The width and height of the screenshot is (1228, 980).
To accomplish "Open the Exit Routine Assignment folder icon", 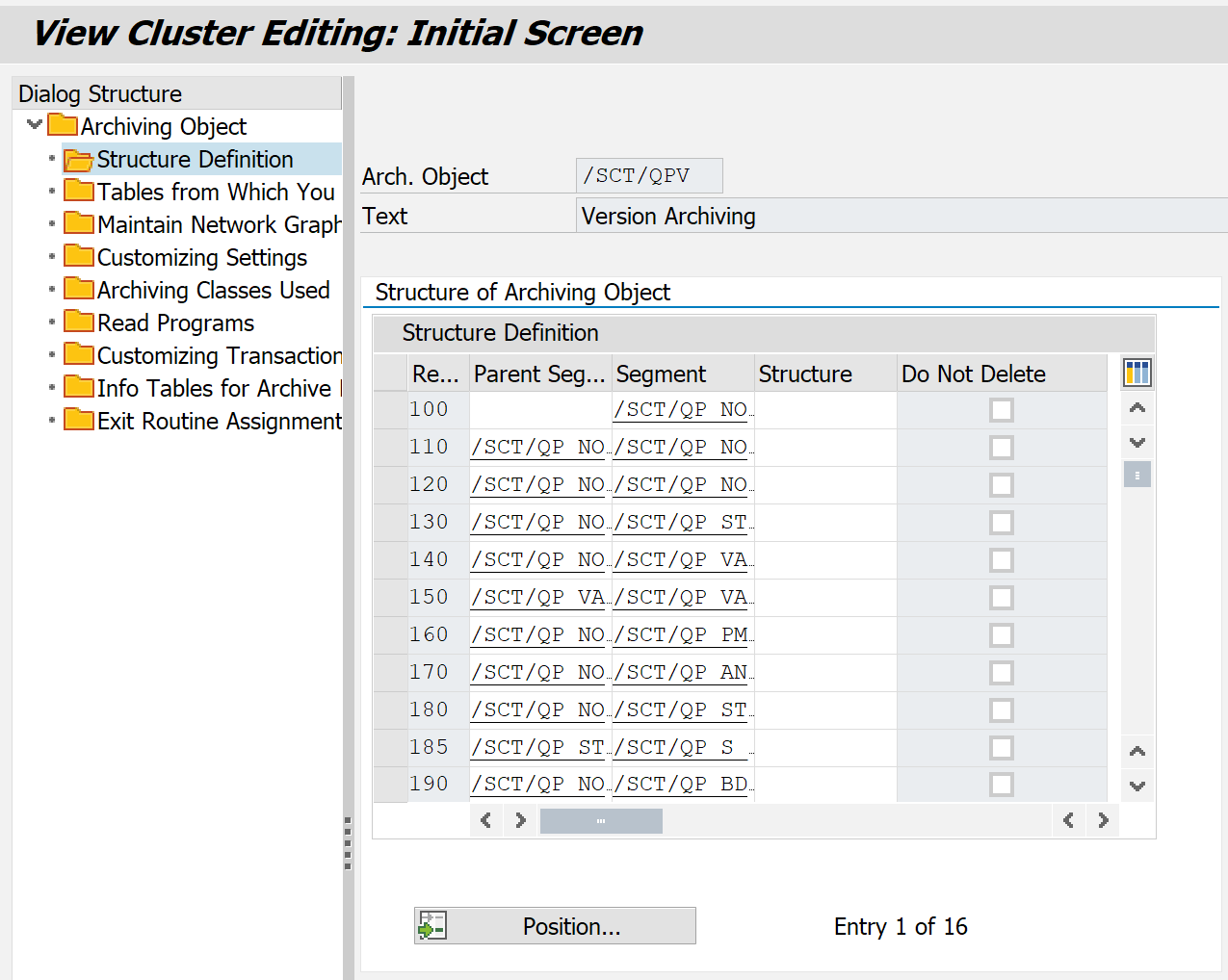I will click(x=79, y=421).
